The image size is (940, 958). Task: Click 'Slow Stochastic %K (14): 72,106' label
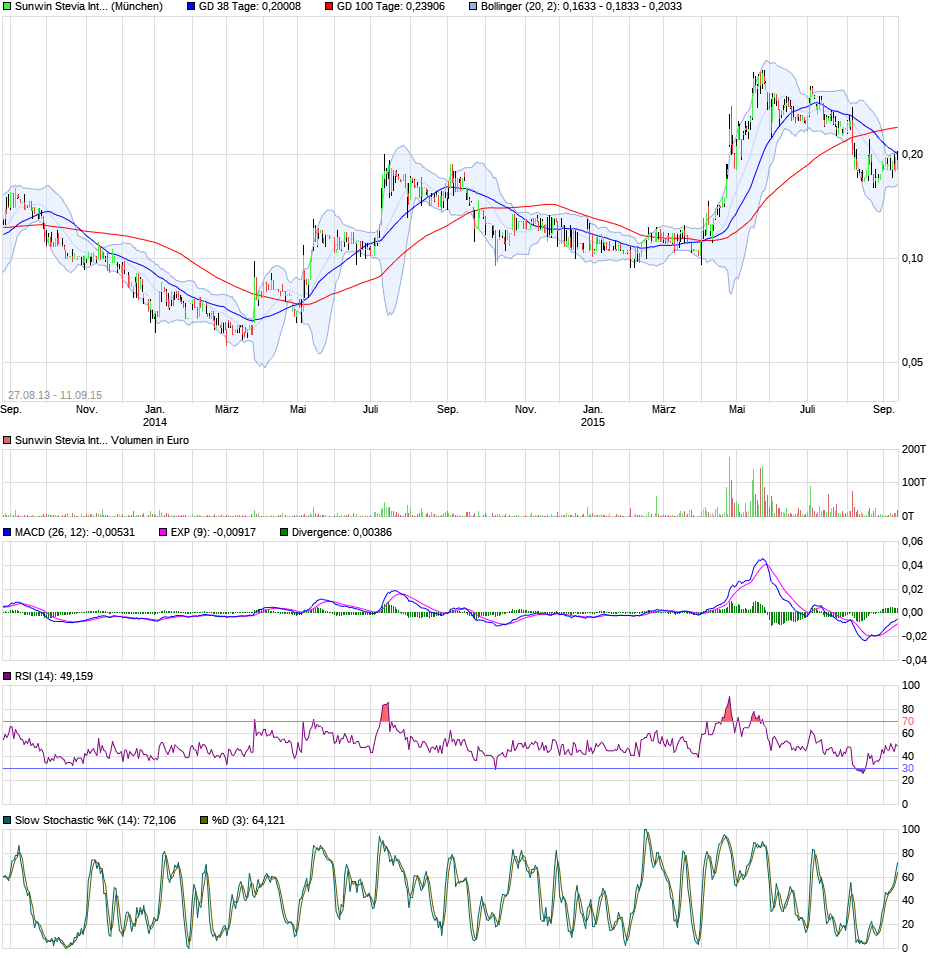click(x=95, y=821)
